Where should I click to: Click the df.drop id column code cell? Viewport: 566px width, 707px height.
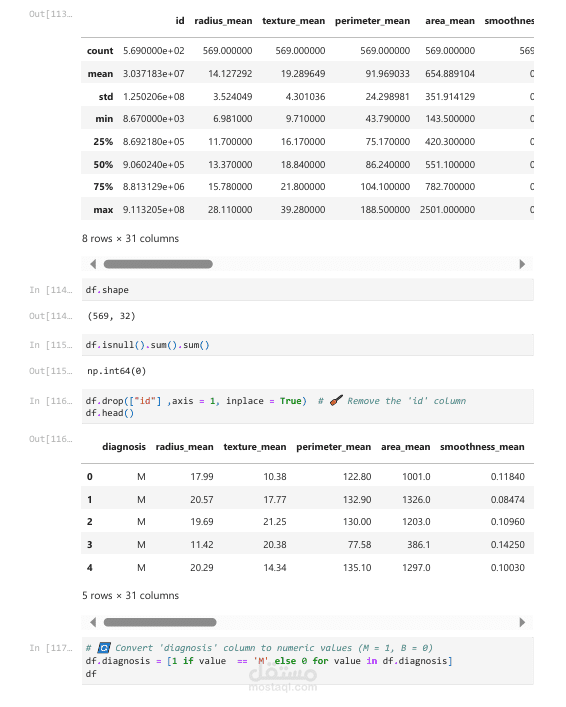(308, 407)
